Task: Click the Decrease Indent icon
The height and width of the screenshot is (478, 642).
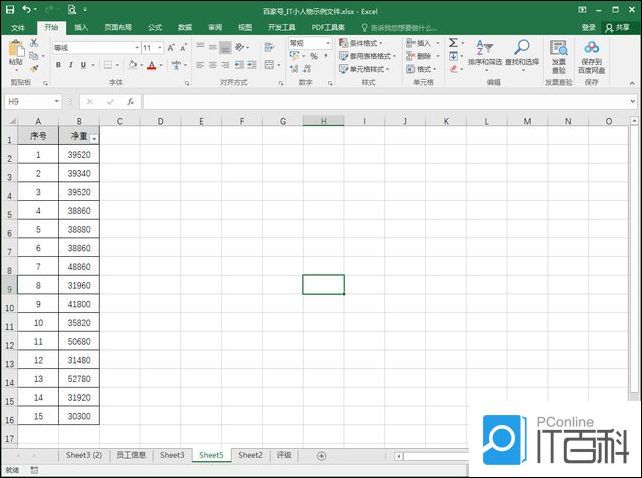Action: 240,65
